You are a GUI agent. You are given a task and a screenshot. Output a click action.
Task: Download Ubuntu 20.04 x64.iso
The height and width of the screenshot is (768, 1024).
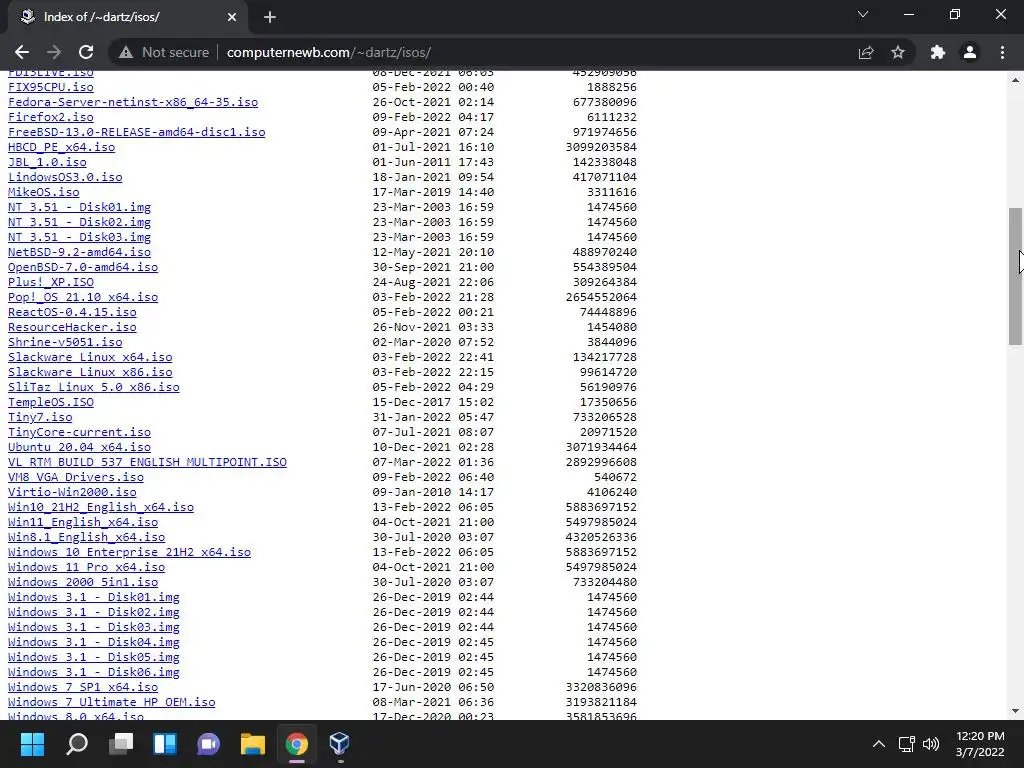79,447
